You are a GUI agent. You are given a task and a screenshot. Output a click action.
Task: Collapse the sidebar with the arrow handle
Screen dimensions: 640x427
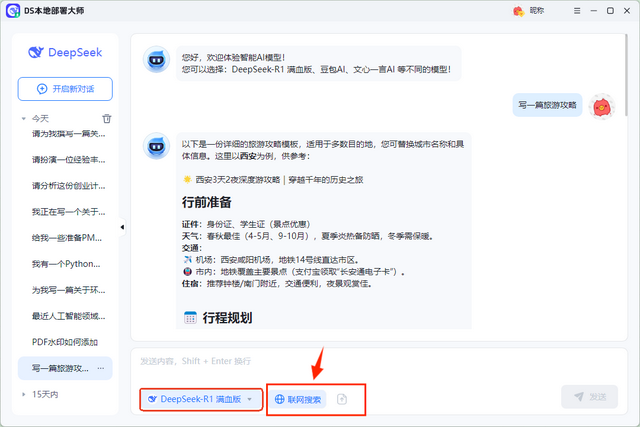click(x=122, y=227)
